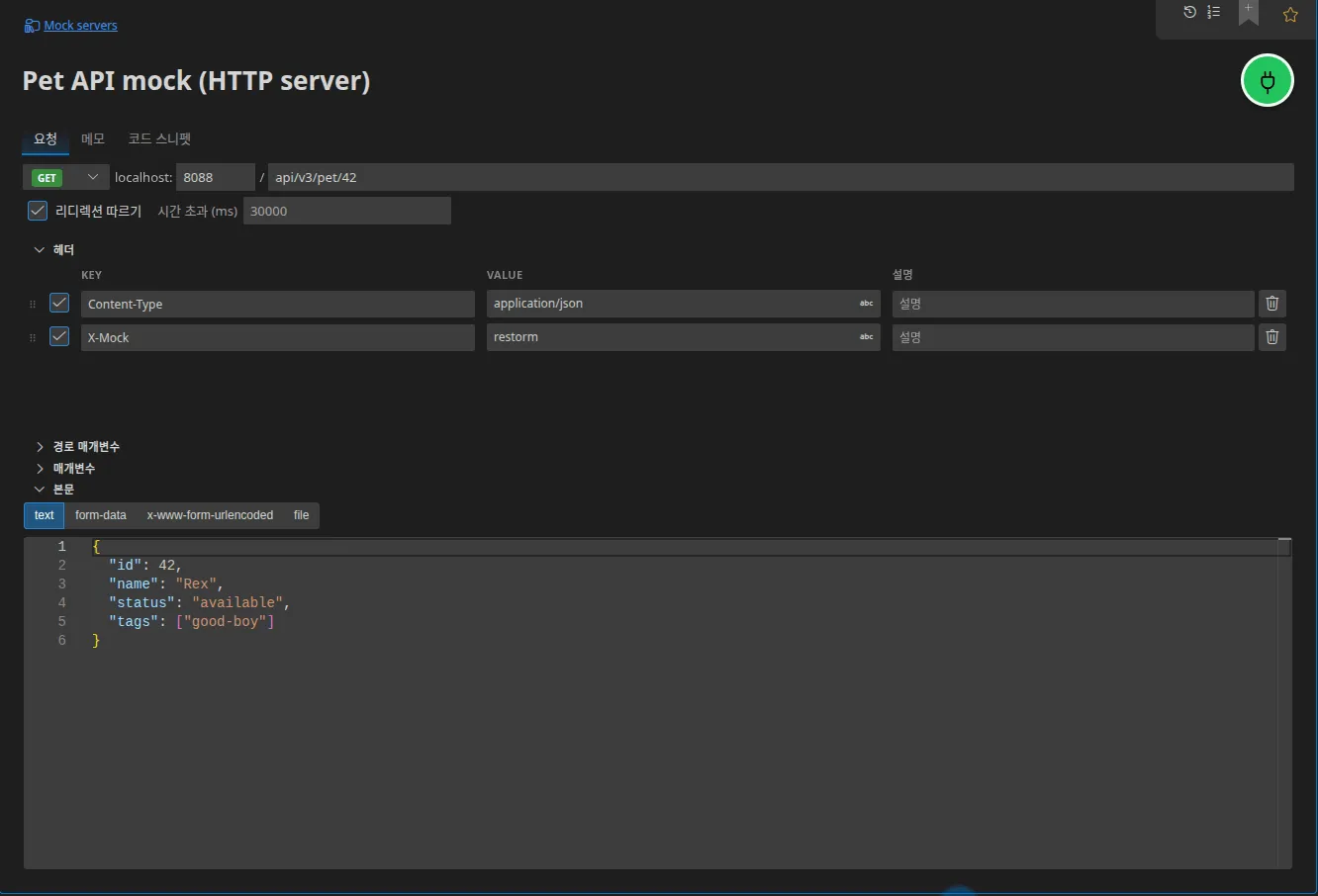Toggle the redirect follow checkbox
Image resolution: width=1318 pixels, height=896 pixels.
(38, 211)
